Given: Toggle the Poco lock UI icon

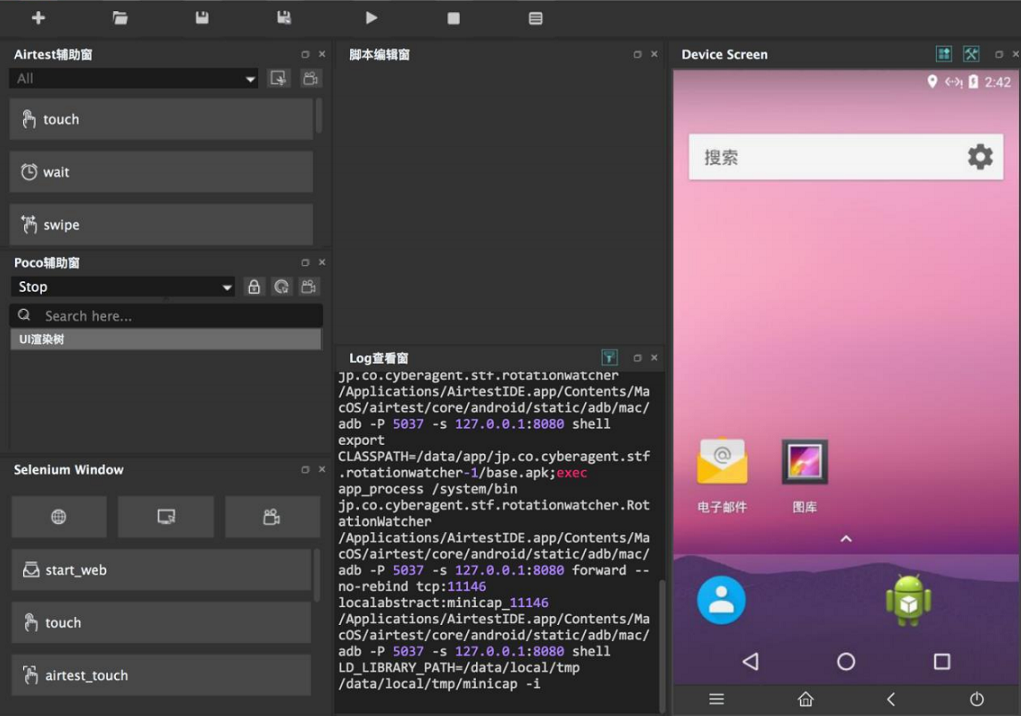Looking at the screenshot, I should [x=254, y=287].
